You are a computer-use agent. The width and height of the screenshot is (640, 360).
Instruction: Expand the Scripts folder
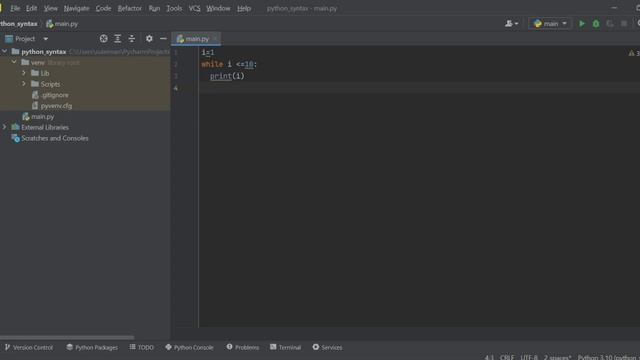(x=24, y=84)
